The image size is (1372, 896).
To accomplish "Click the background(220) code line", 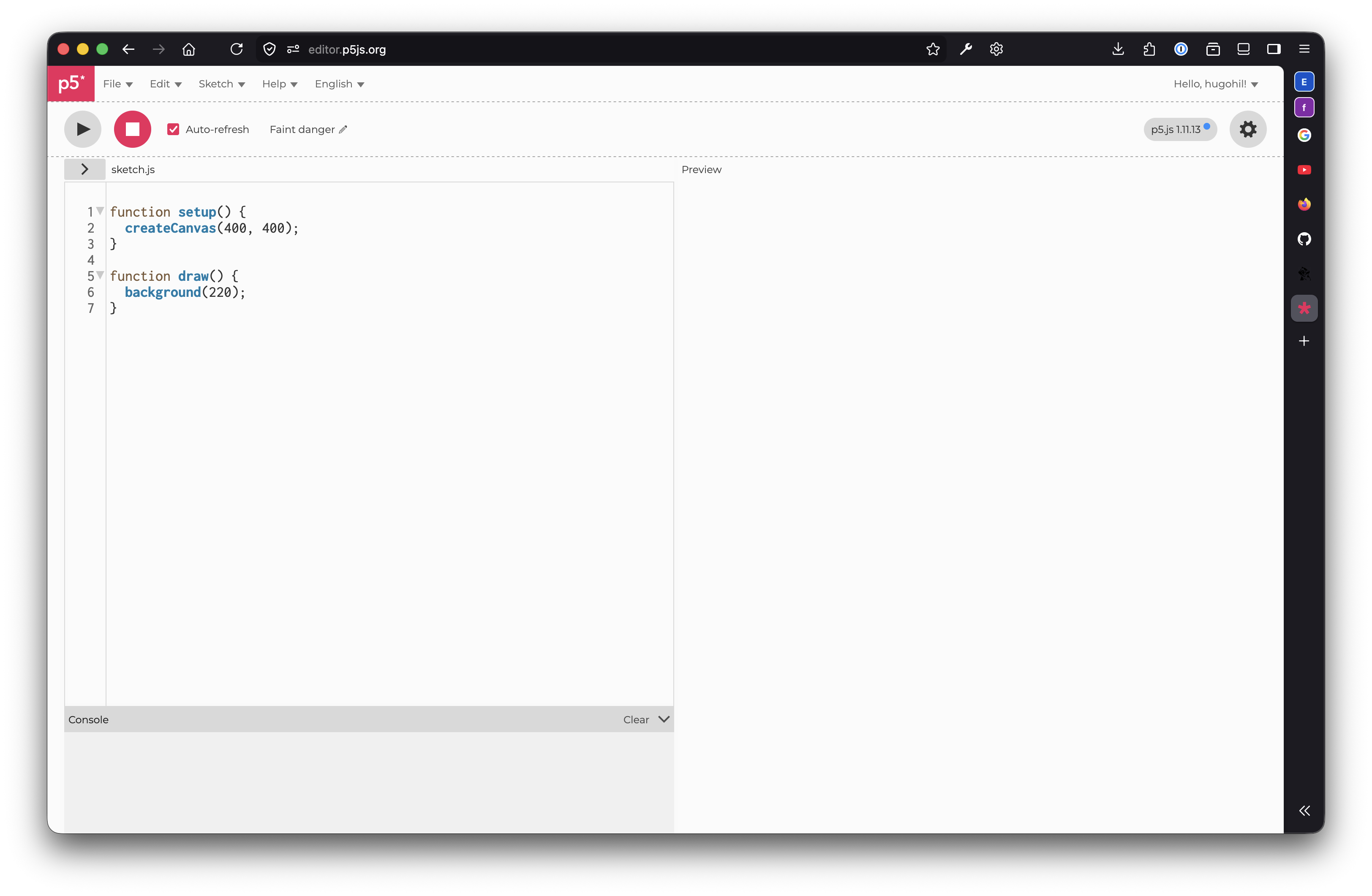I will click(185, 292).
